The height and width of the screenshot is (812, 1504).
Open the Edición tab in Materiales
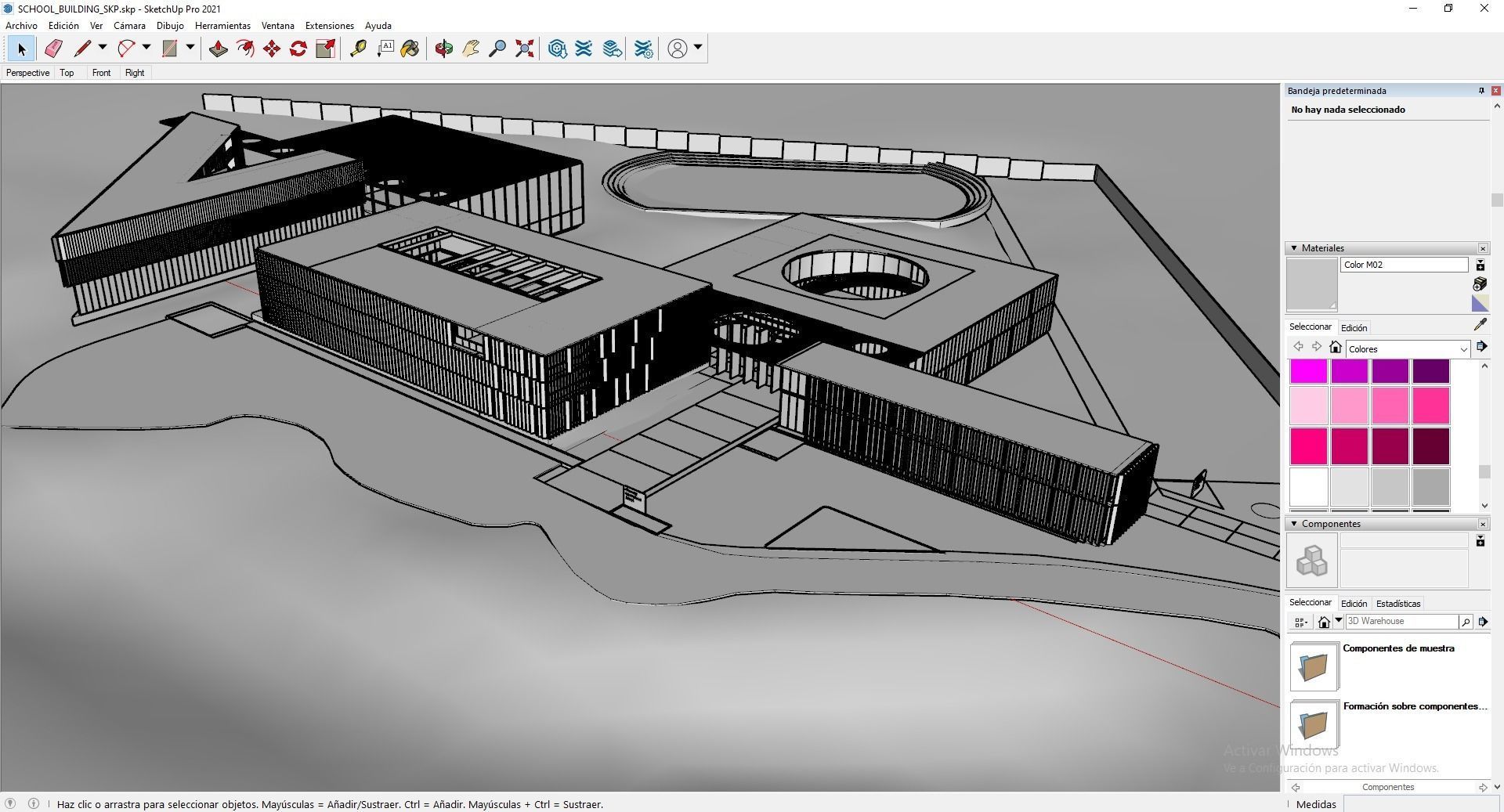click(x=1354, y=328)
